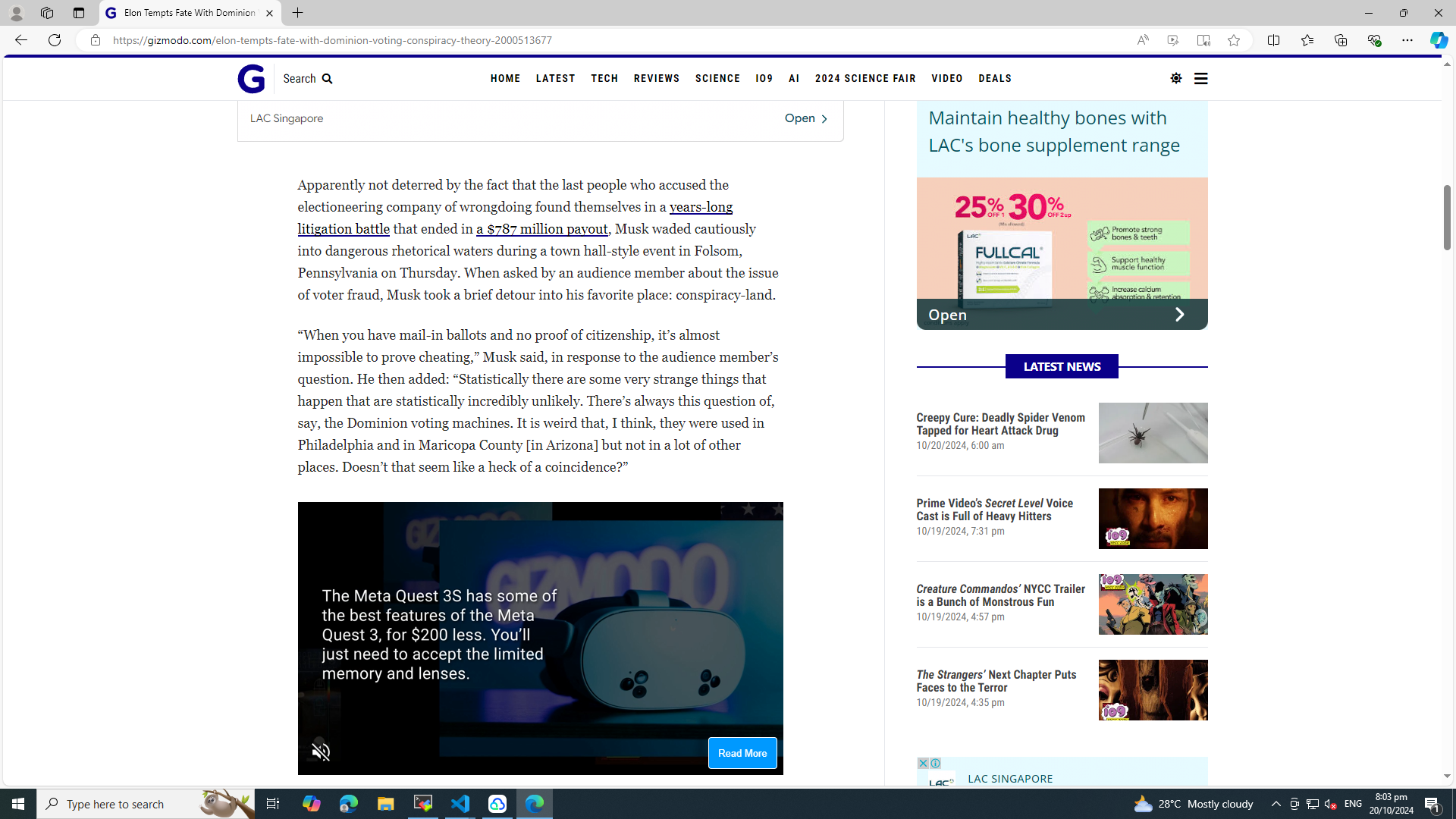Viewport: 1456px width, 819px height.
Task: Open Visual Studio Code from taskbar
Action: pyautogui.click(x=460, y=804)
